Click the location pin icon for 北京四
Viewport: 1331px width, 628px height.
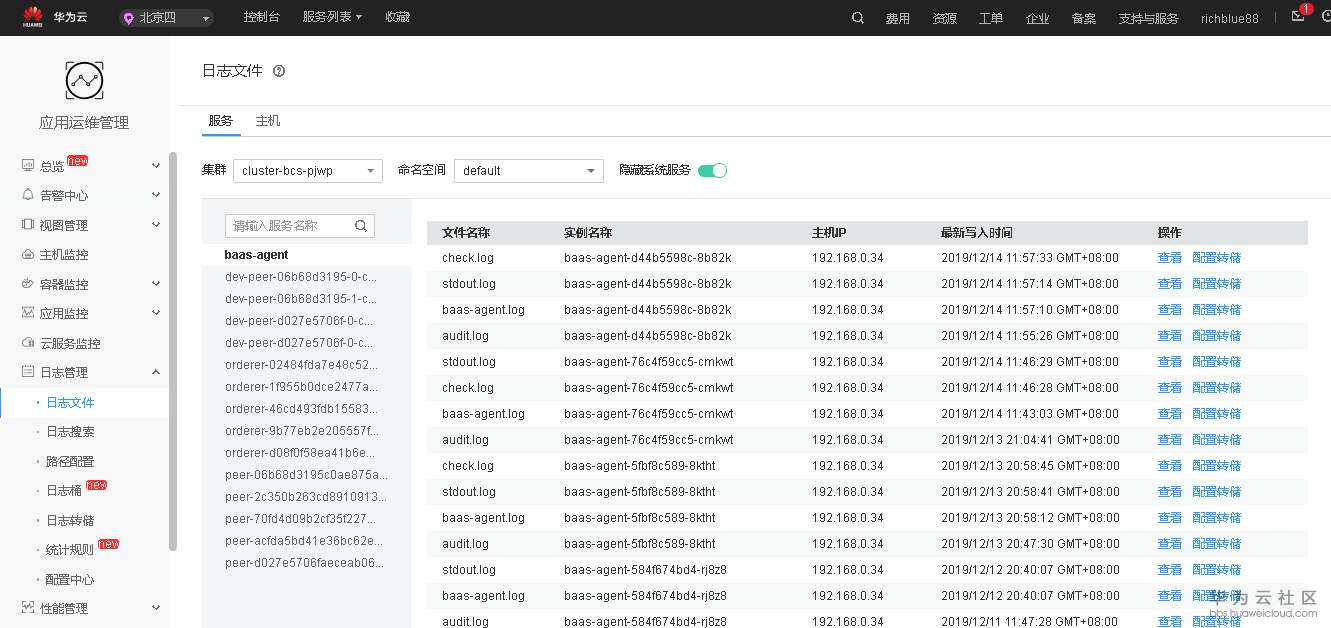[x=128, y=18]
